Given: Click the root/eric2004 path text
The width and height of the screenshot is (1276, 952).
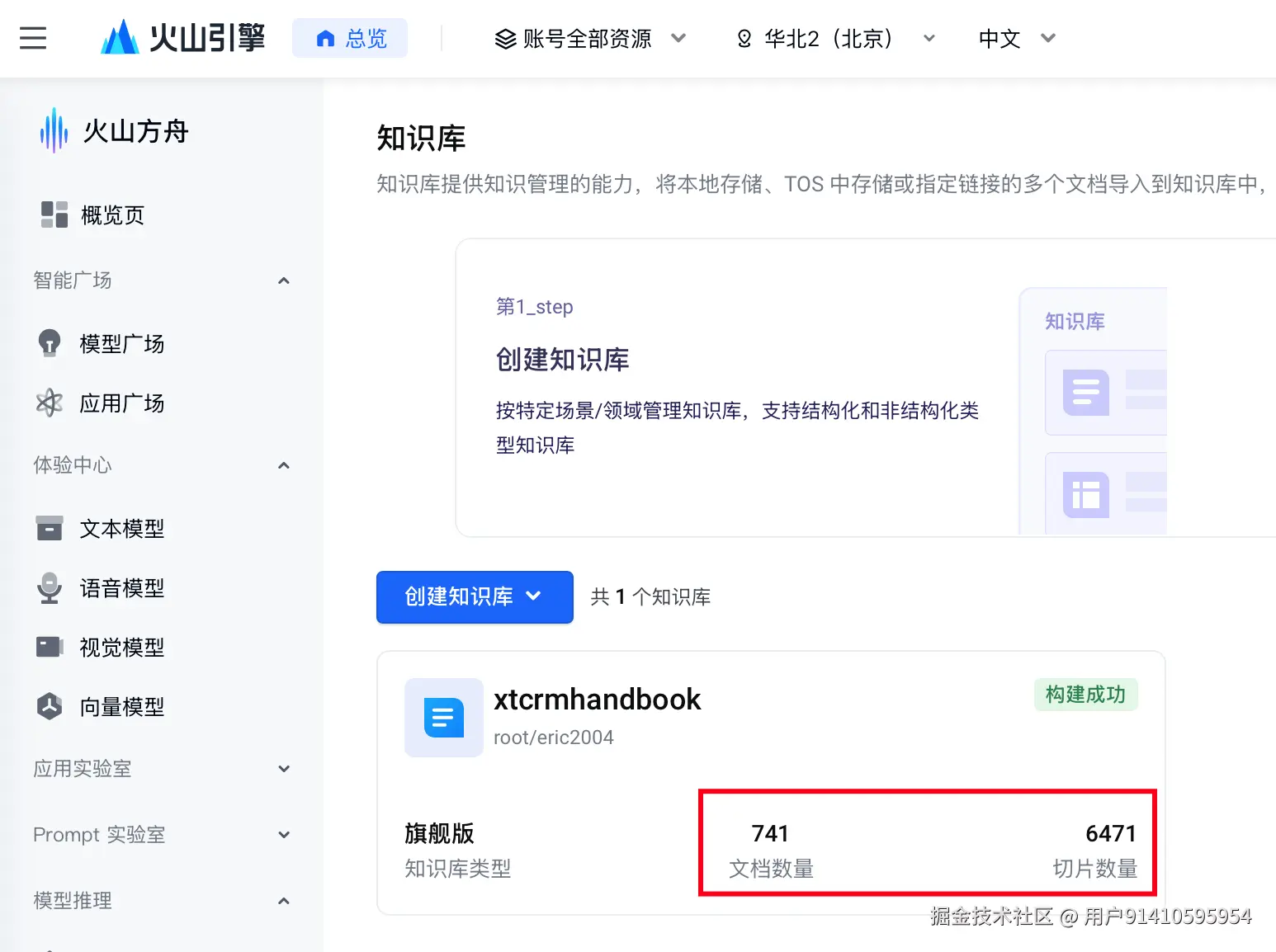Looking at the screenshot, I should coord(553,738).
